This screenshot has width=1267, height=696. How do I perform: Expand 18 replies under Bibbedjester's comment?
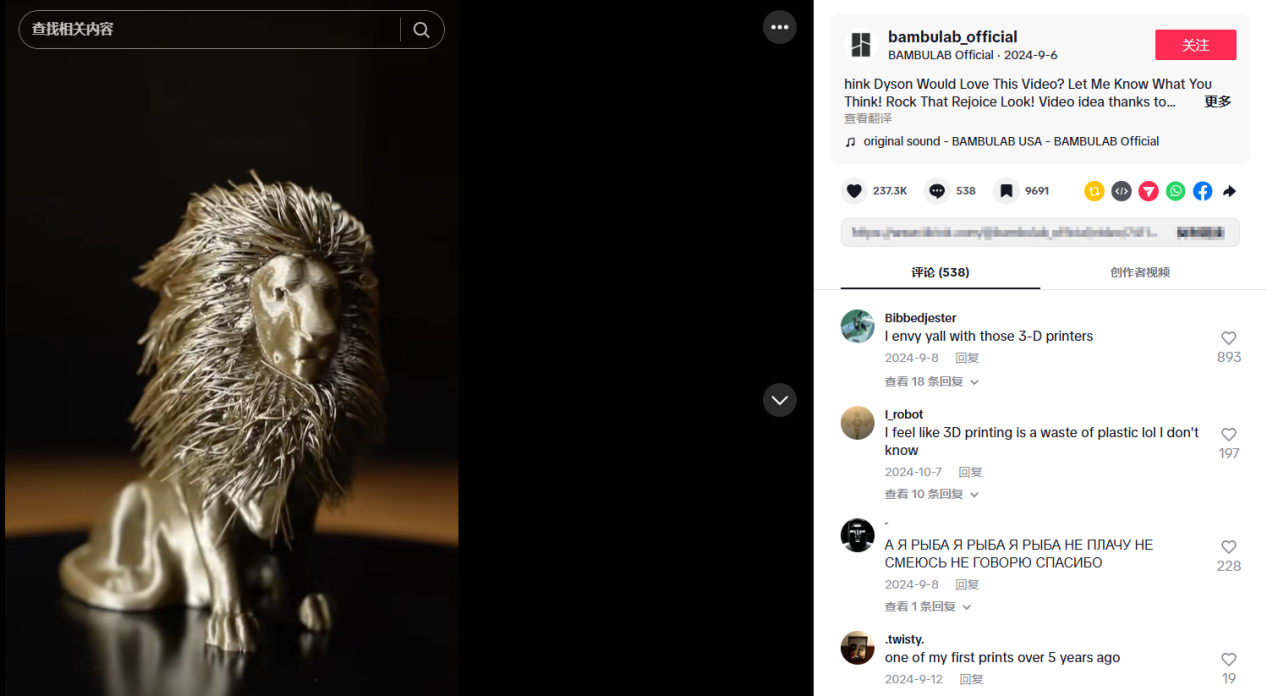(931, 381)
